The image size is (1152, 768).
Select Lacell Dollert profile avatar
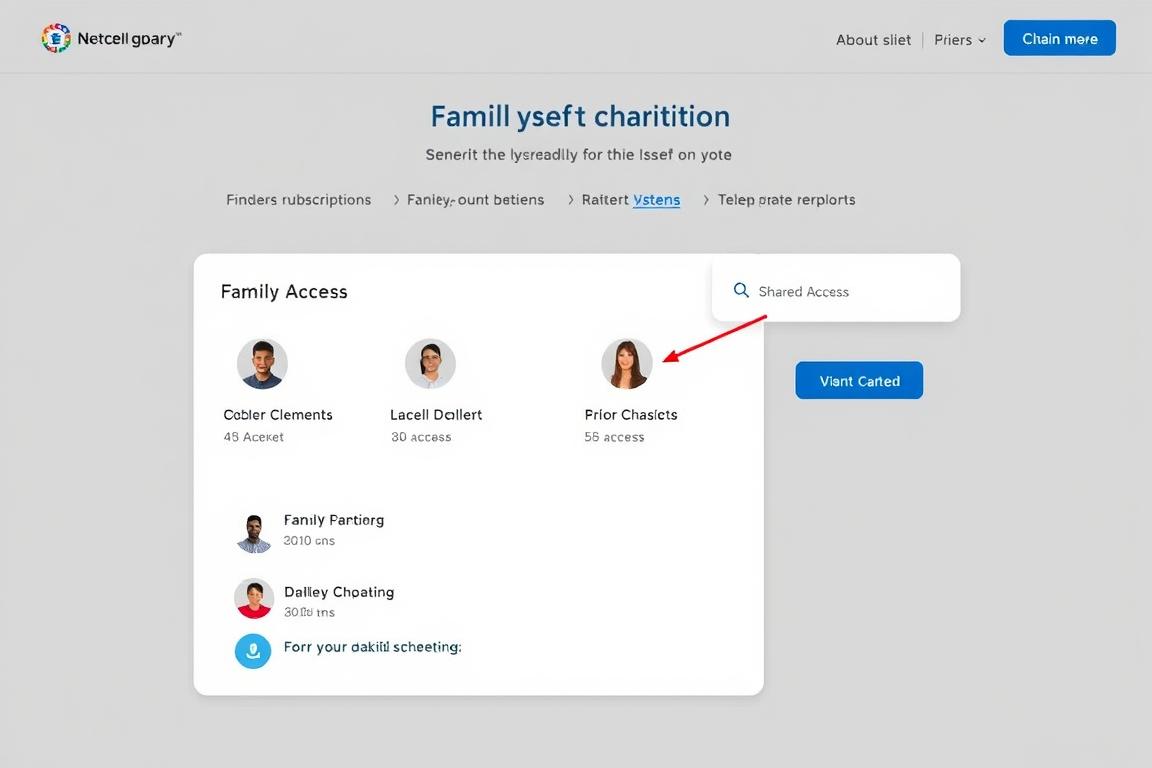(x=430, y=363)
